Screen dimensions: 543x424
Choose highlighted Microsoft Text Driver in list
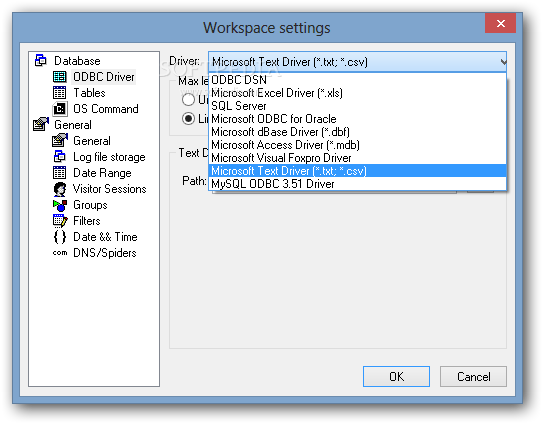[357, 171]
